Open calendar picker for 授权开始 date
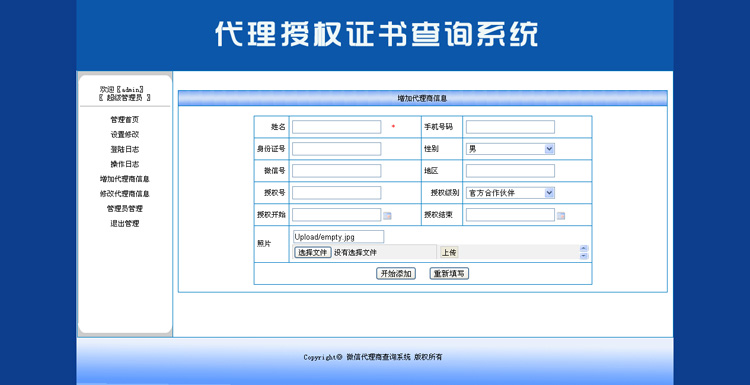The width and height of the screenshot is (750, 385). pyautogui.click(x=387, y=216)
